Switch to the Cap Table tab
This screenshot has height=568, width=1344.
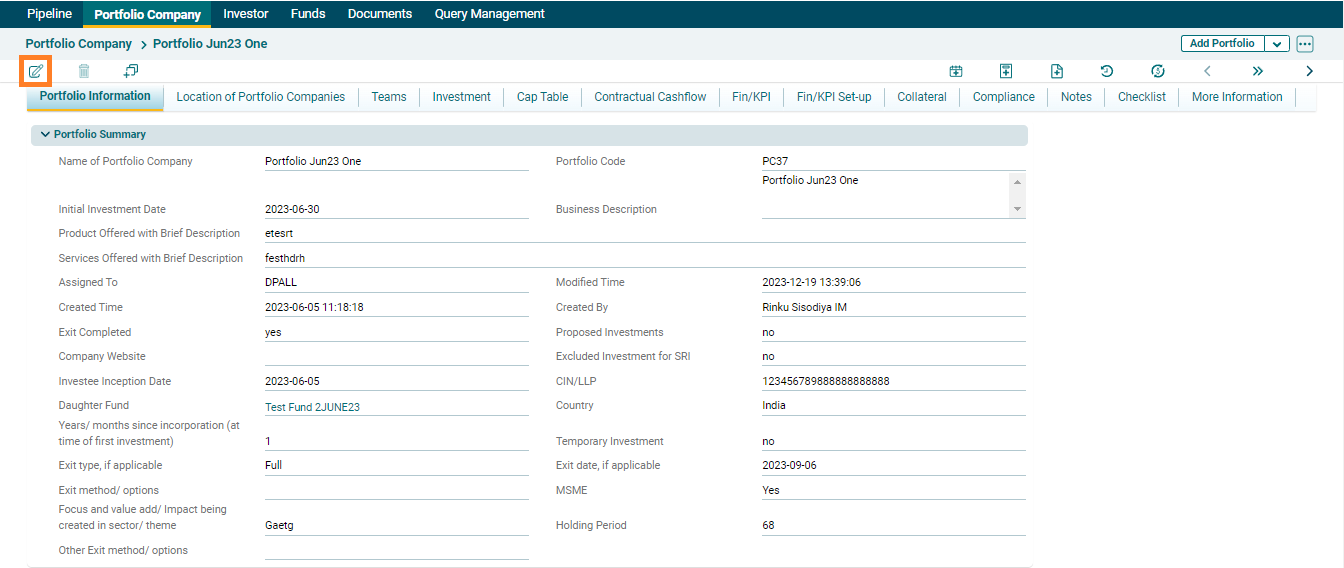click(542, 97)
